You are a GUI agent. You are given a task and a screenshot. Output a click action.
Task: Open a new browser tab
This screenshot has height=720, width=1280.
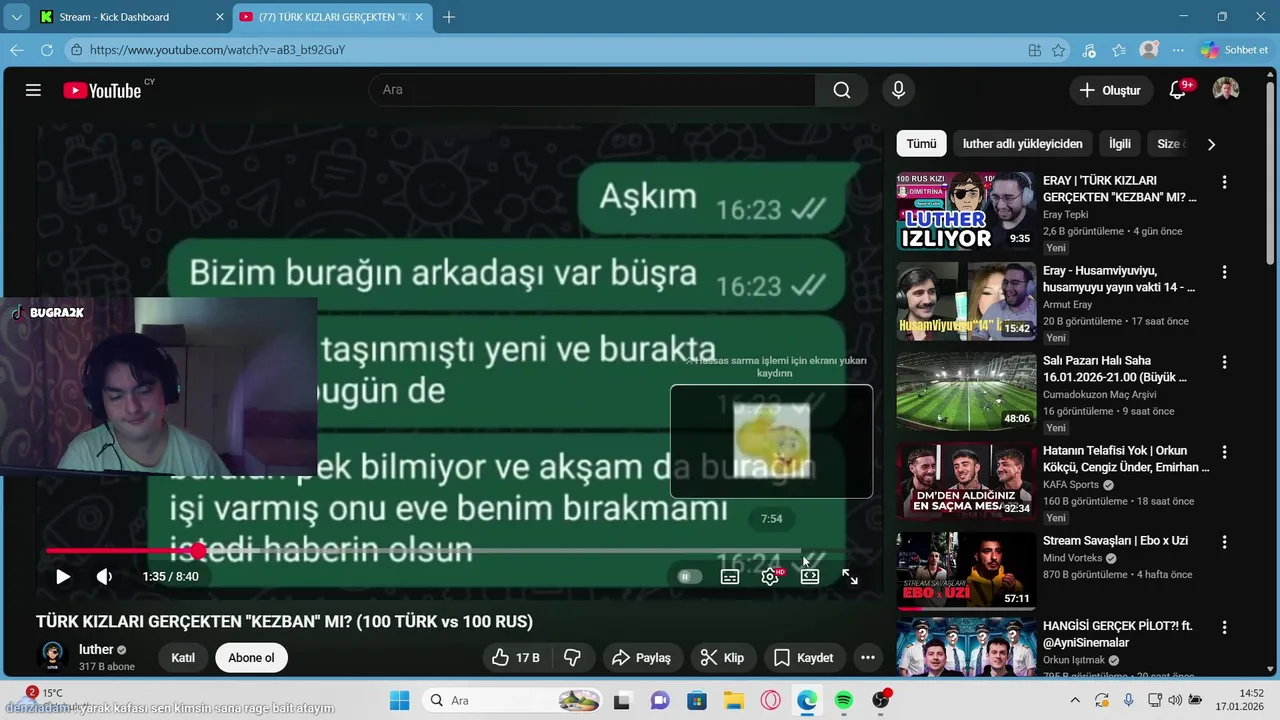(449, 17)
